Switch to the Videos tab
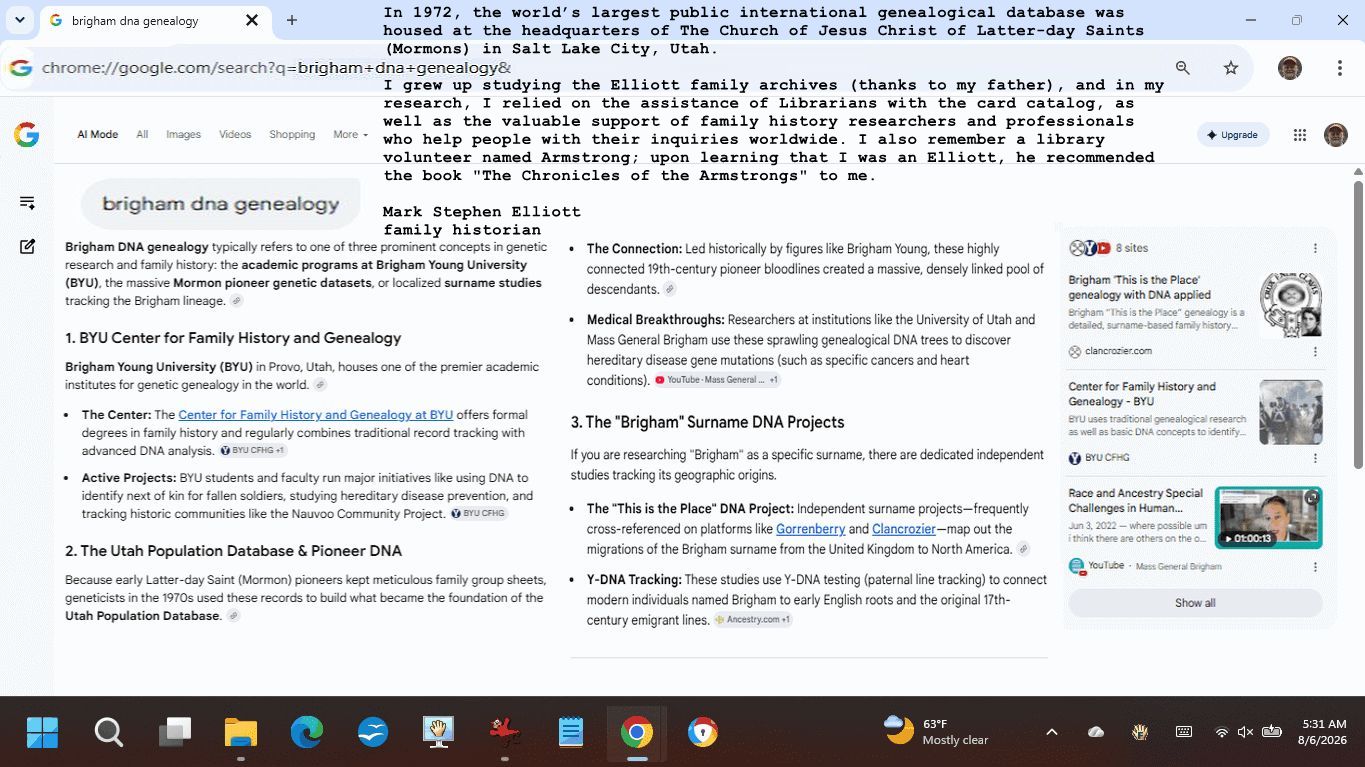Screen dimensions: 1365x767 tap(235, 134)
